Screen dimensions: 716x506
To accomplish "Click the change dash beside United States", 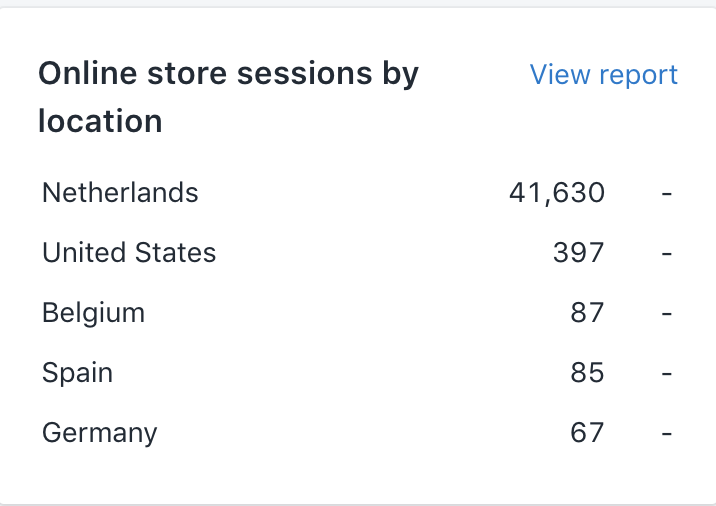I will (x=667, y=253).
